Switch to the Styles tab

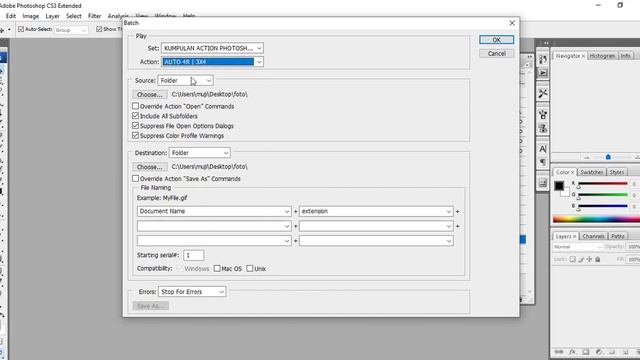[x=617, y=172]
